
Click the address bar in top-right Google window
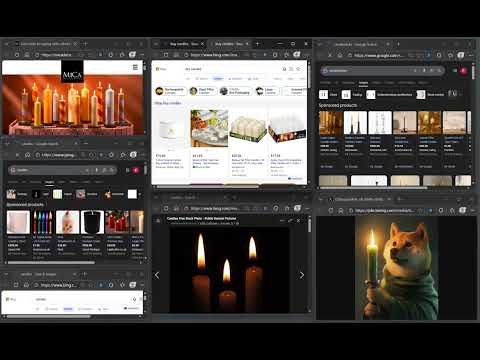383,55
